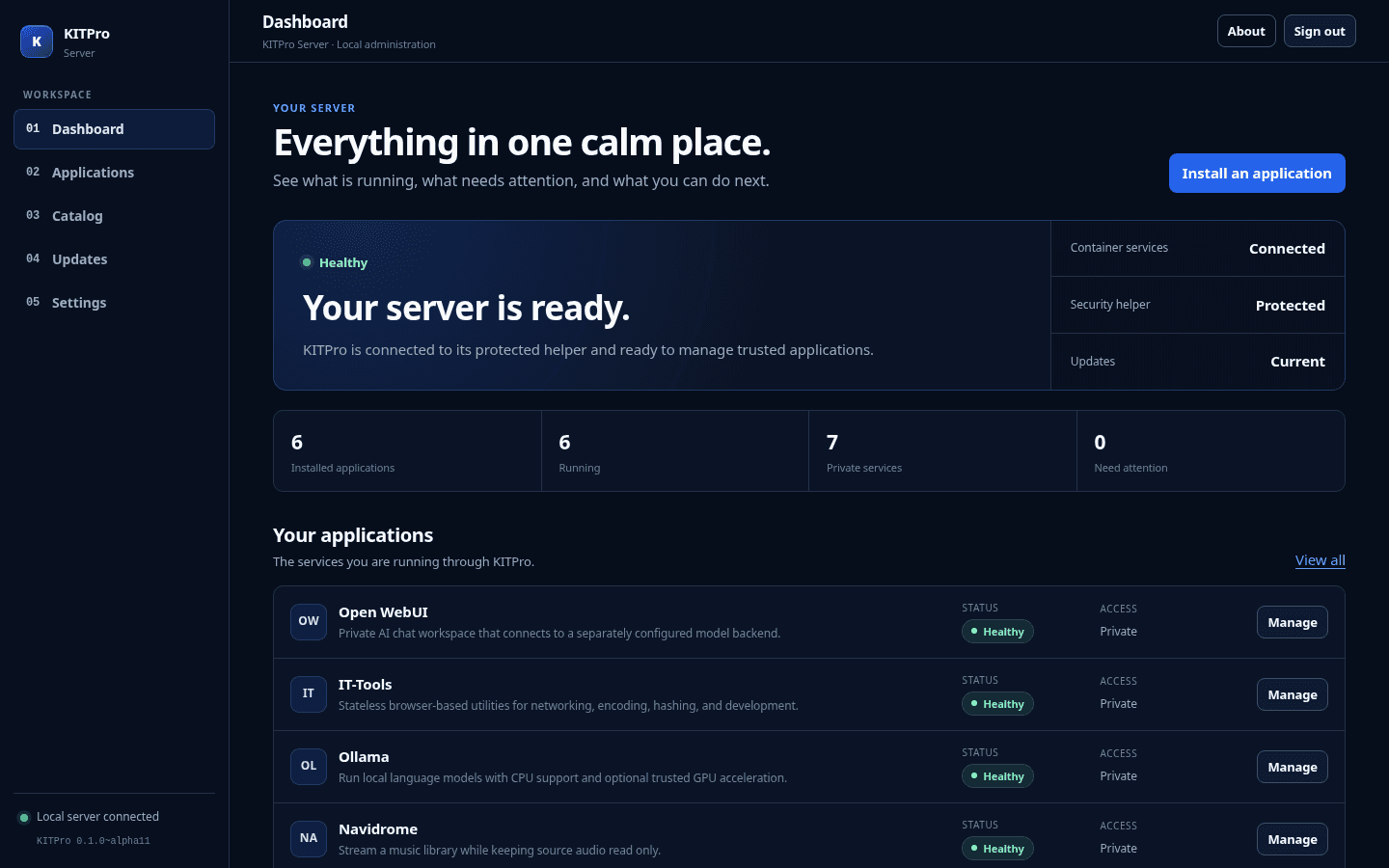Open the Catalog section
Image resolution: width=1389 pixels, height=868 pixels.
click(x=114, y=216)
